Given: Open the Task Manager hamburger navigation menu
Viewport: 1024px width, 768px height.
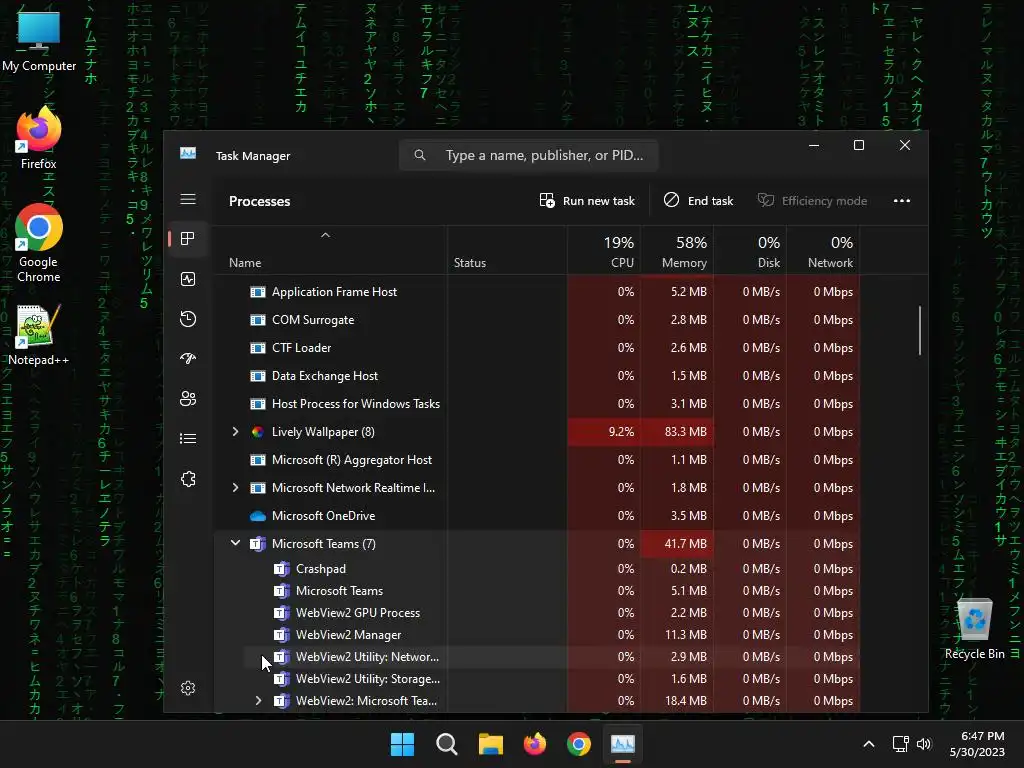Looking at the screenshot, I should 187,199.
